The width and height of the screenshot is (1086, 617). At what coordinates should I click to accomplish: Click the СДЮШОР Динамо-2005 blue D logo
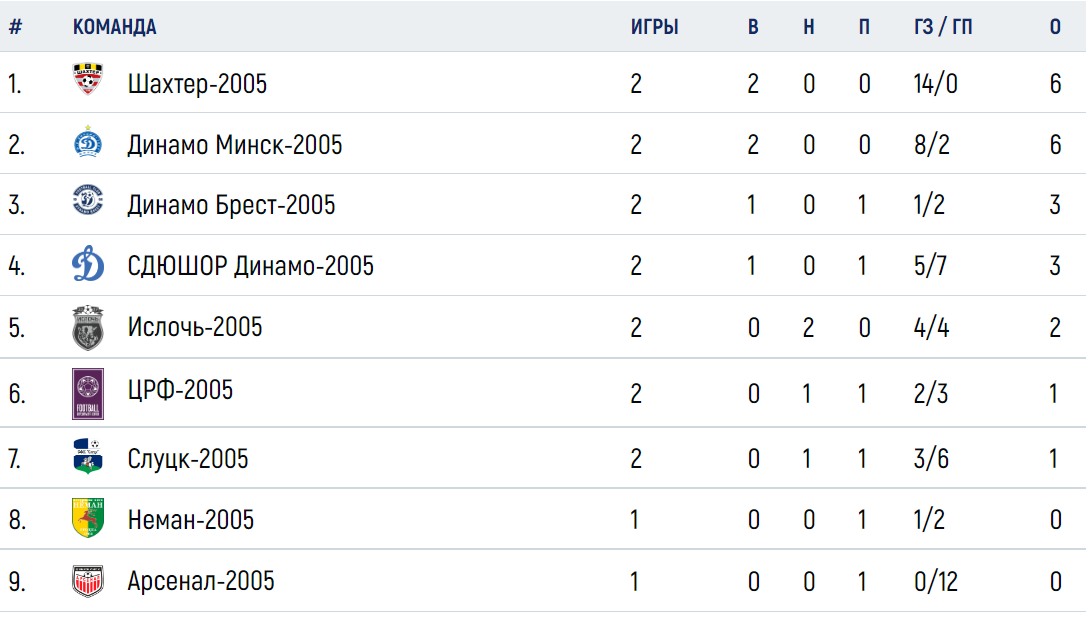[x=88, y=264]
